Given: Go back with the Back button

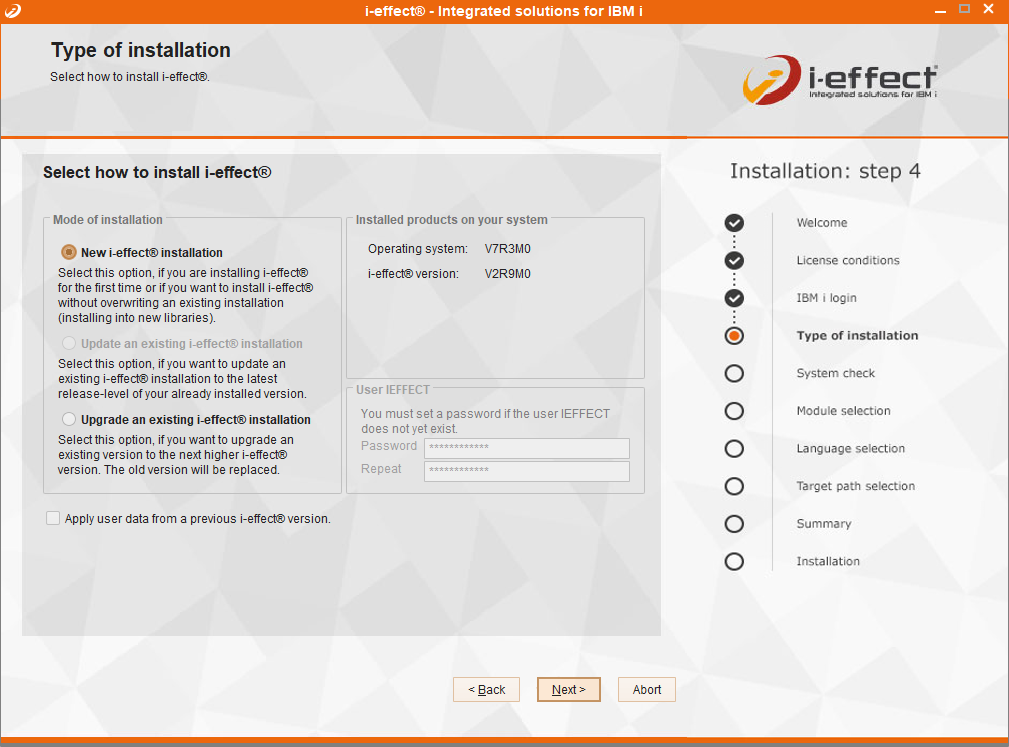Looking at the screenshot, I should pos(485,690).
